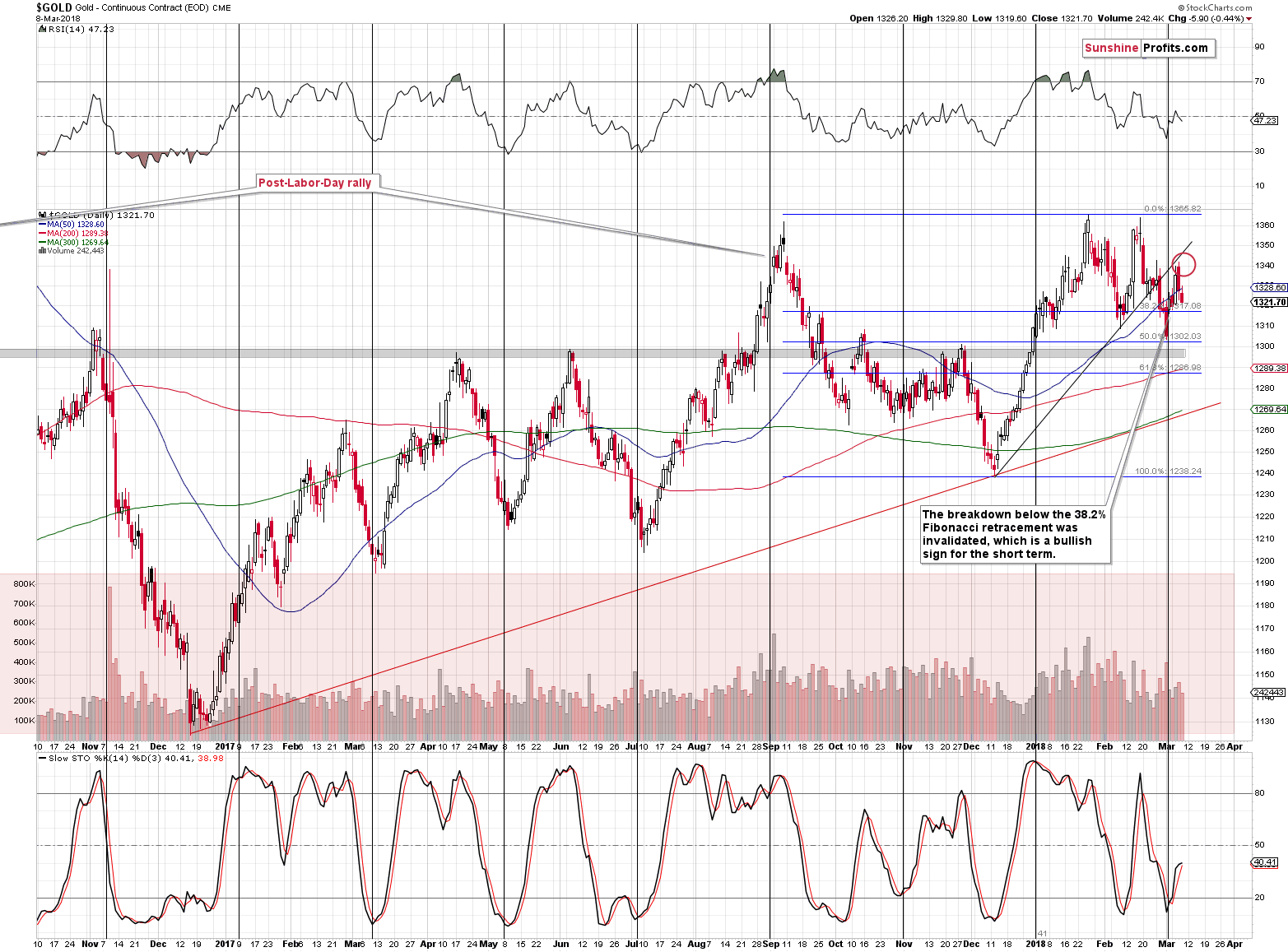This screenshot has width=1288, height=952.
Task: Click the 500K volume axis label
Action: (24, 642)
